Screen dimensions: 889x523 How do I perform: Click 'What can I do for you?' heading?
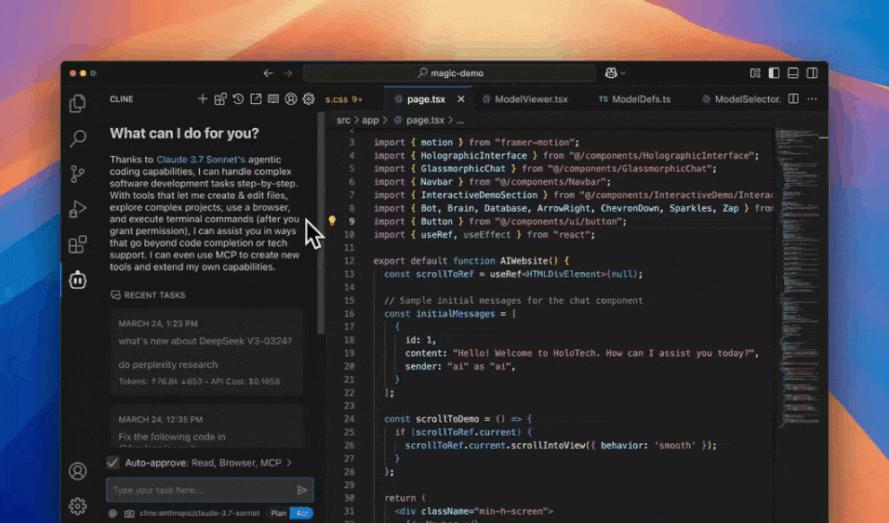184,133
